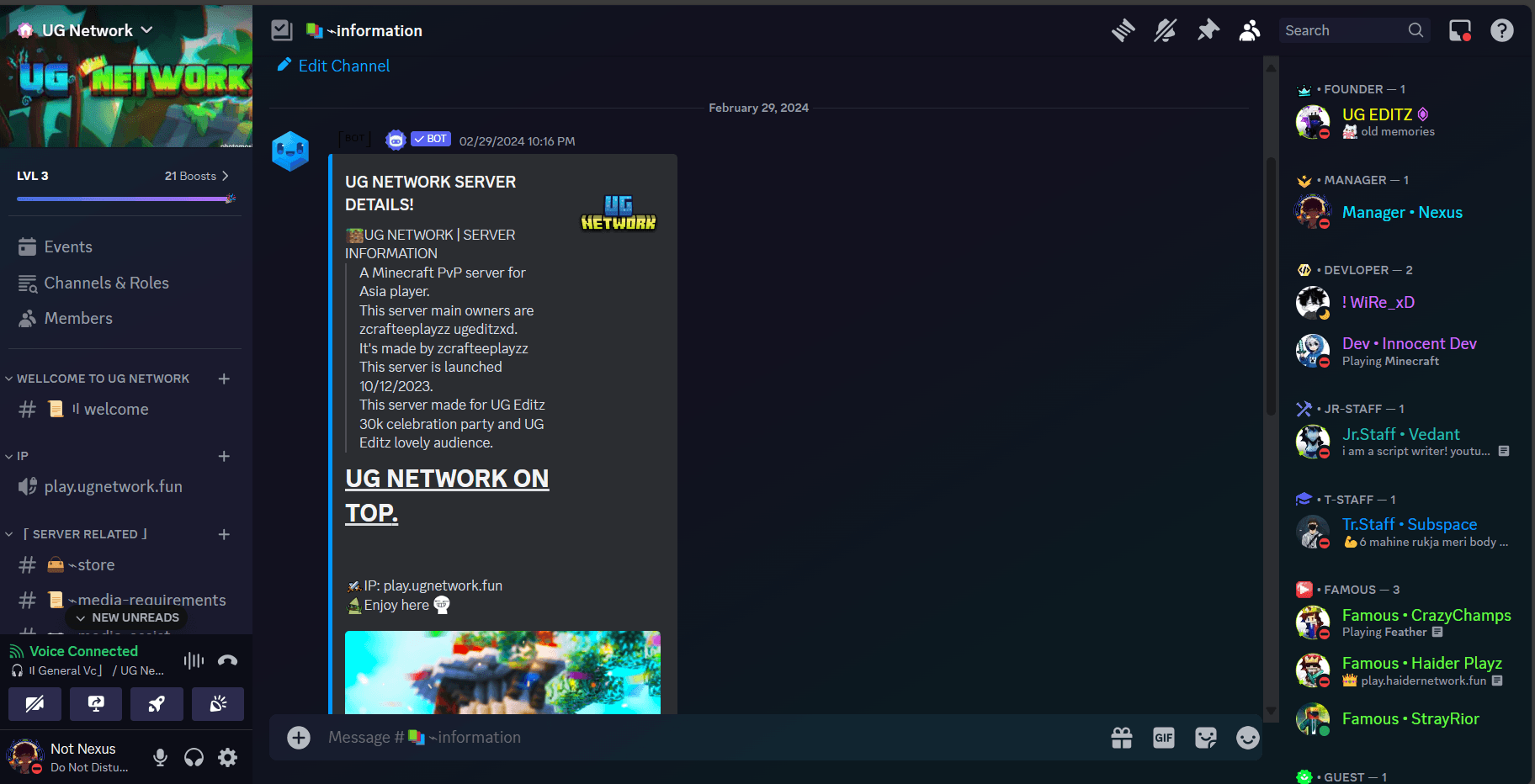Open the soundboard in the voice panel
1535x784 pixels.
(218, 704)
